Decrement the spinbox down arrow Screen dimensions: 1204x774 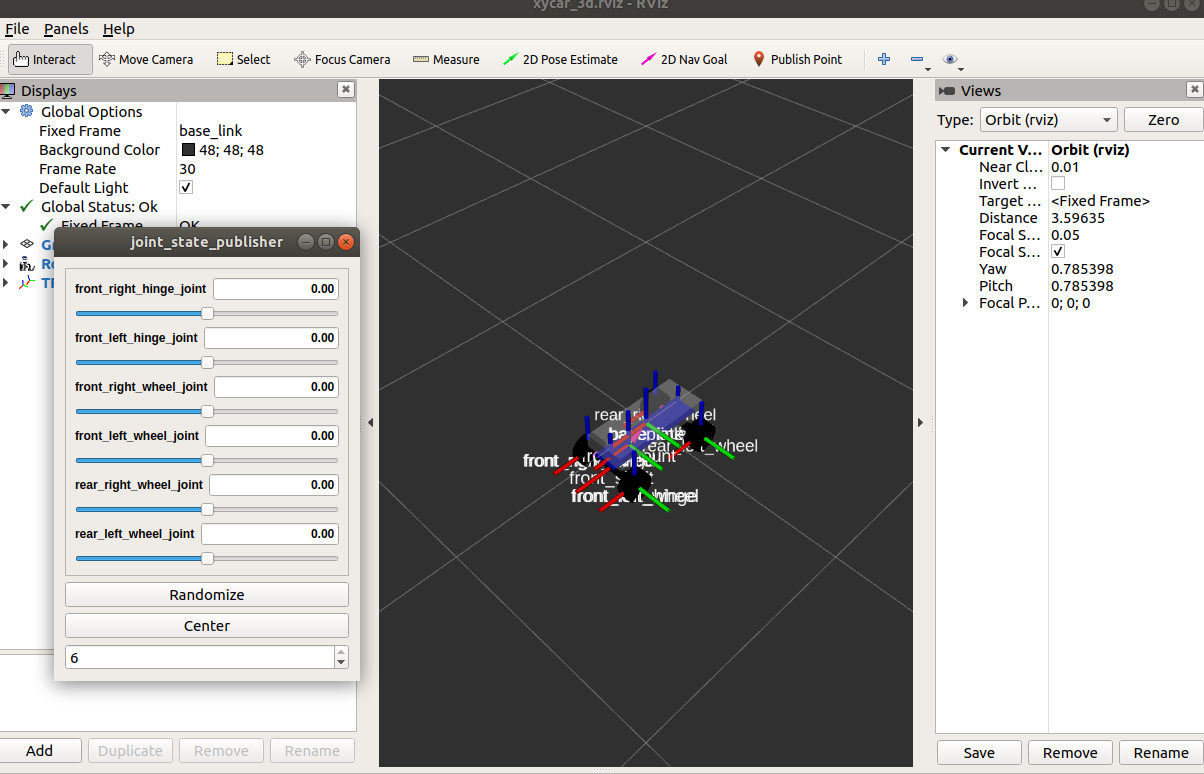pyautogui.click(x=341, y=663)
